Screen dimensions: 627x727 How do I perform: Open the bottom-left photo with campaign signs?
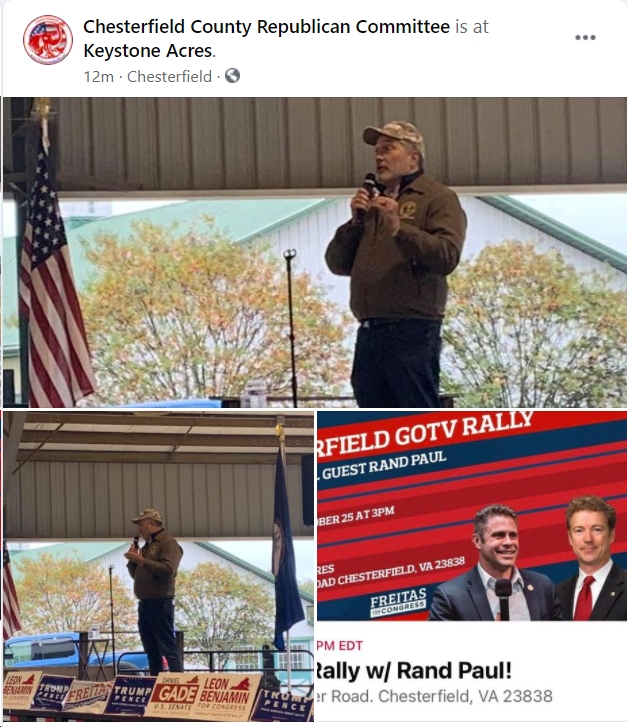159,566
